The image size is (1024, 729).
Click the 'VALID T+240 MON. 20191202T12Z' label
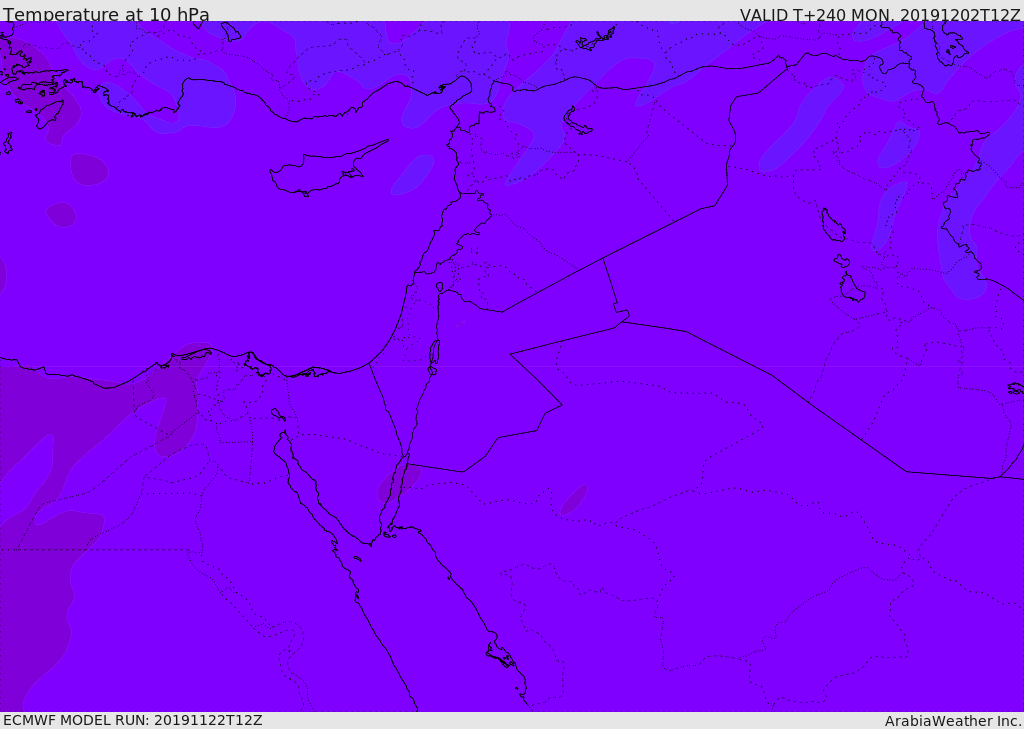(880, 14)
